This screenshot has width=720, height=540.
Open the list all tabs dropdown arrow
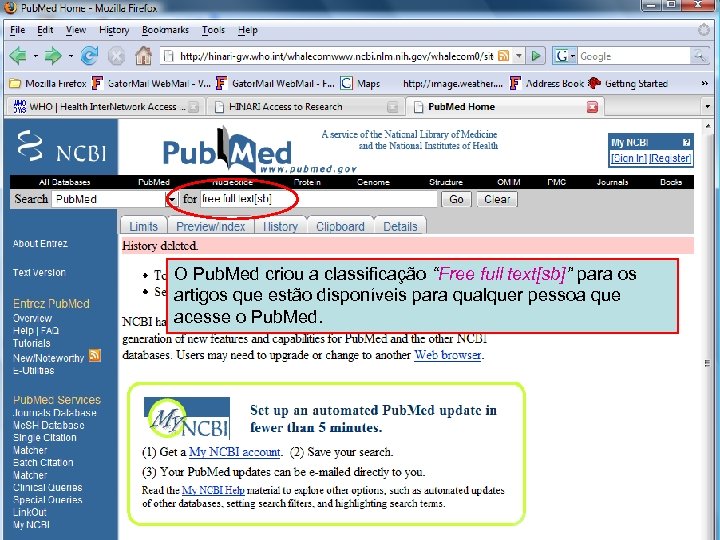click(707, 107)
